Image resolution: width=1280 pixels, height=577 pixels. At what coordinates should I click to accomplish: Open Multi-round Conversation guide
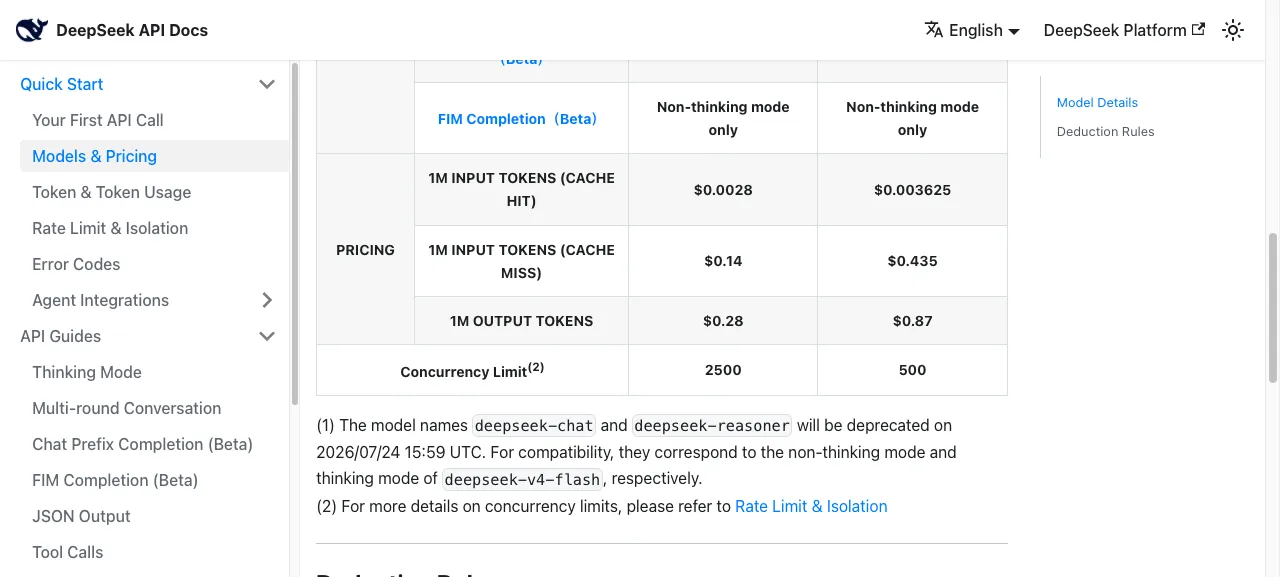pos(126,408)
